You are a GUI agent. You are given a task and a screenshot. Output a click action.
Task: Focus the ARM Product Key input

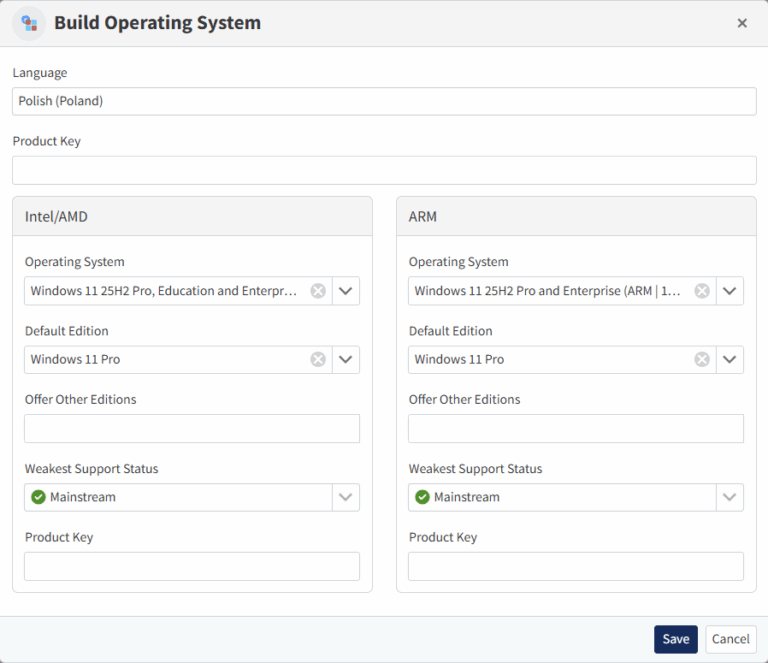tap(576, 567)
